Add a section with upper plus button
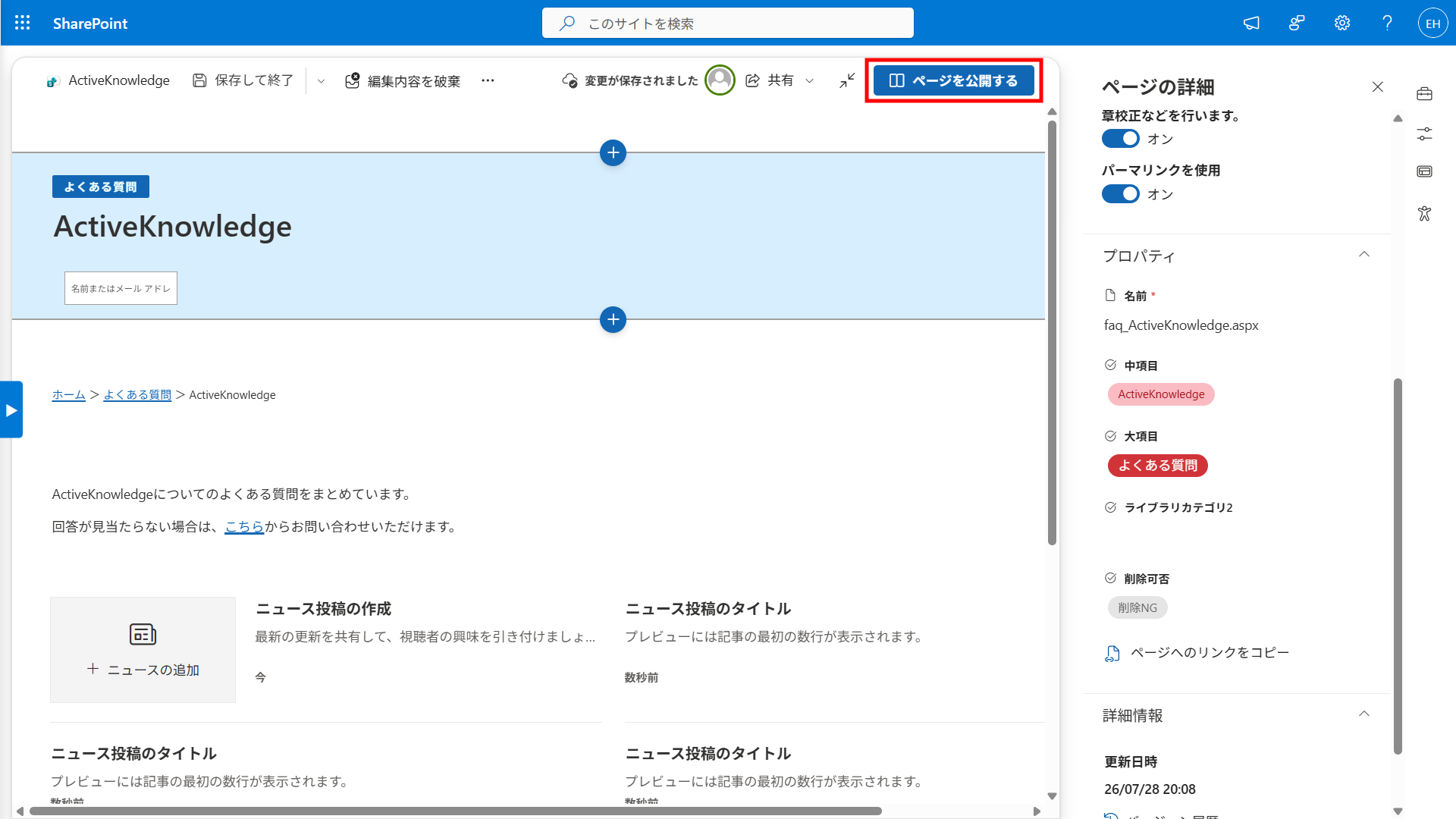Screen dimensions: 1456x819 (x=613, y=152)
